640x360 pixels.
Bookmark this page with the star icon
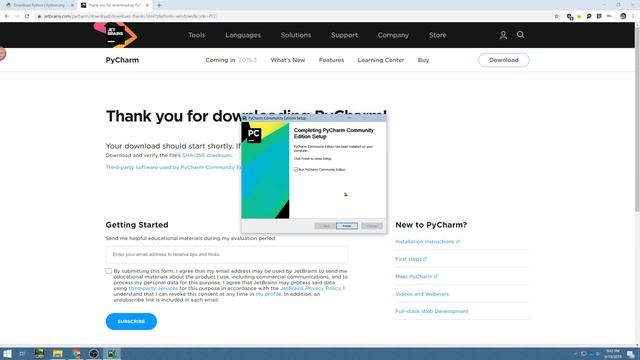point(556,16)
